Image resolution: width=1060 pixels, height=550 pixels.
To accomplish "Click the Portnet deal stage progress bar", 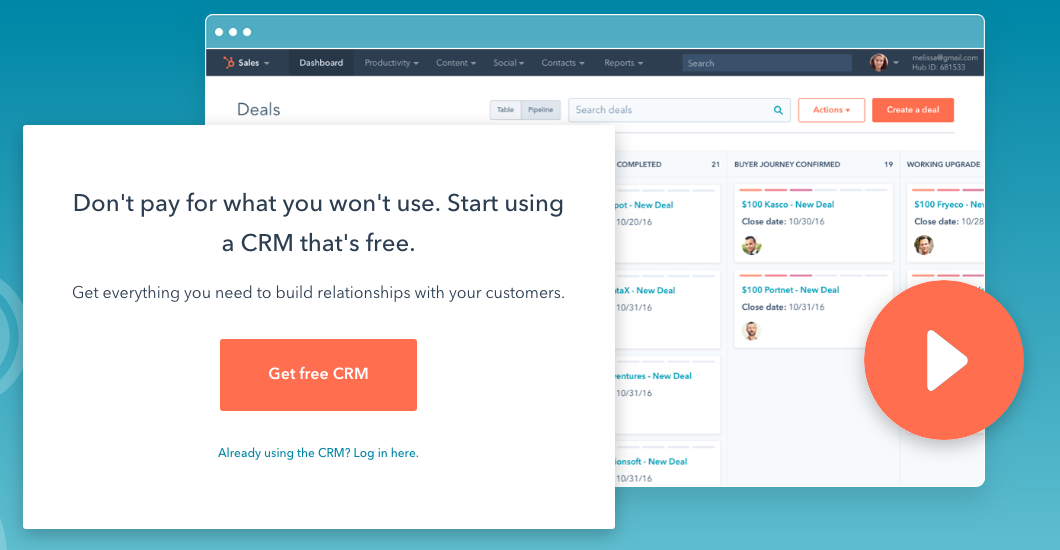I will point(813,276).
